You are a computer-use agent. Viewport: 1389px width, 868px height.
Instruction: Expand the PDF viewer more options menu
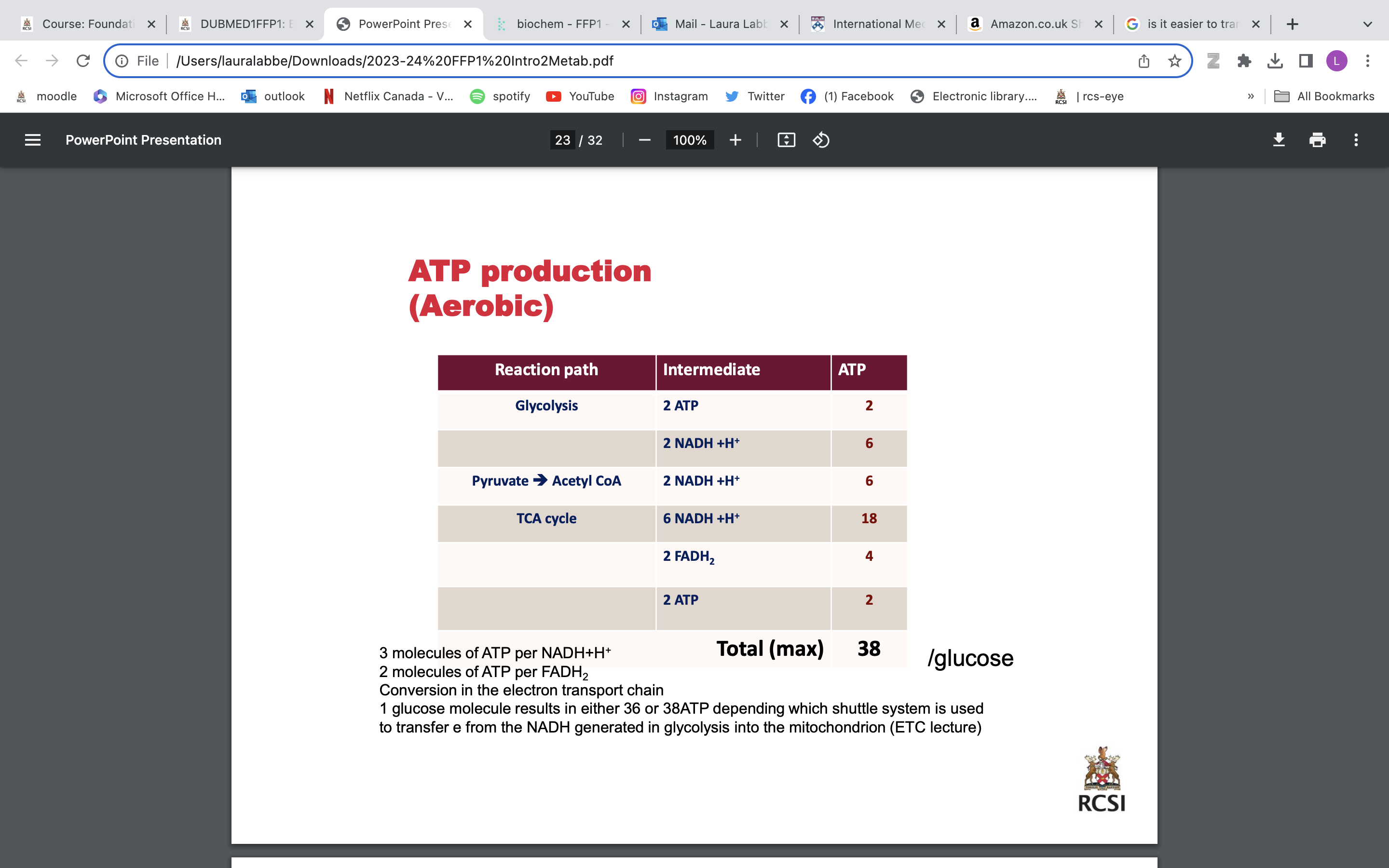[1356, 139]
